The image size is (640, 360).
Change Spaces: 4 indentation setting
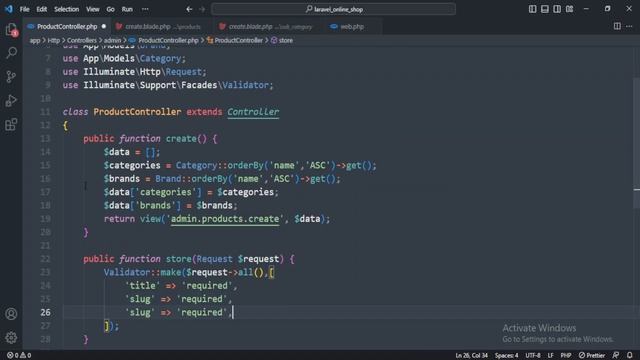tap(507, 356)
